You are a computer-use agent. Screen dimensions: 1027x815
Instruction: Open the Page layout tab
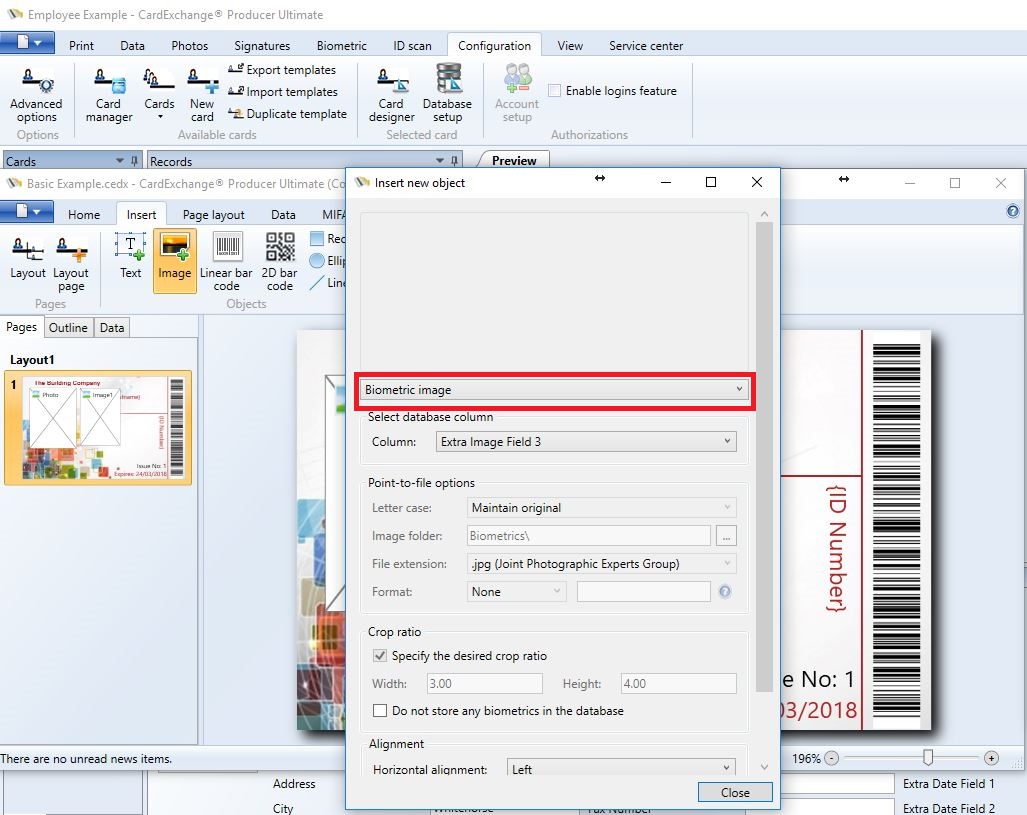pyautogui.click(x=214, y=215)
